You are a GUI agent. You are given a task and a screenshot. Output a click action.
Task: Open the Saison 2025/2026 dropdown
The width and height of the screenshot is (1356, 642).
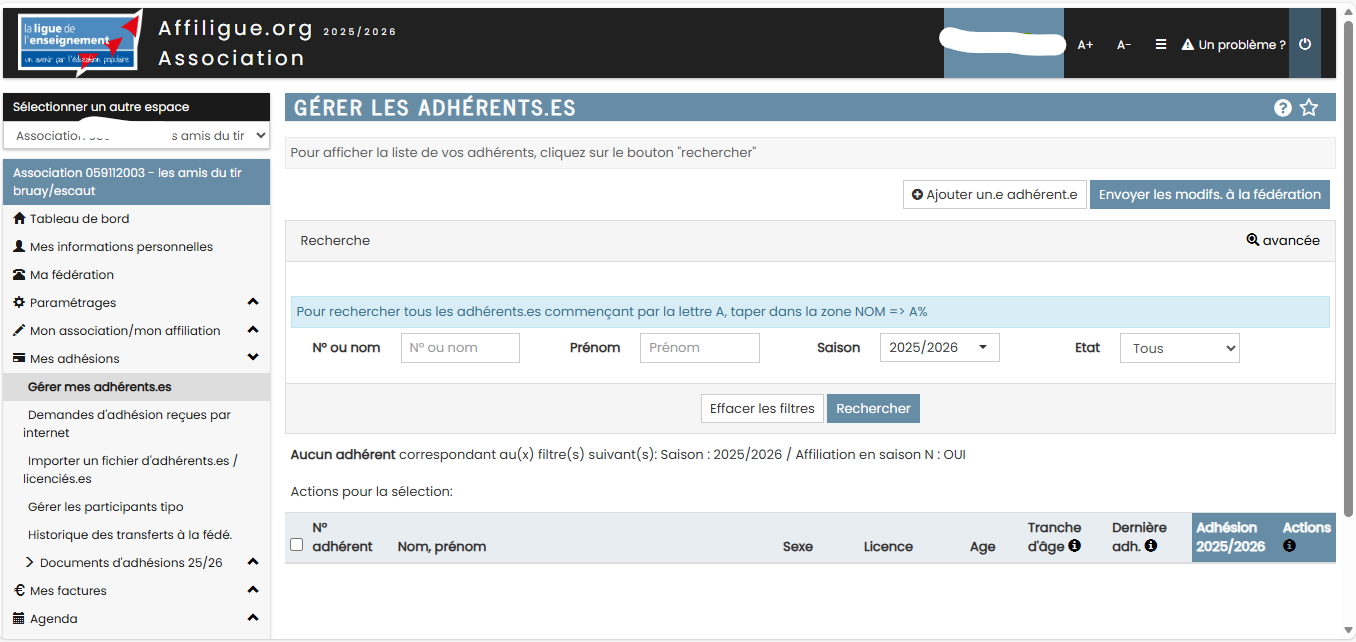939,348
